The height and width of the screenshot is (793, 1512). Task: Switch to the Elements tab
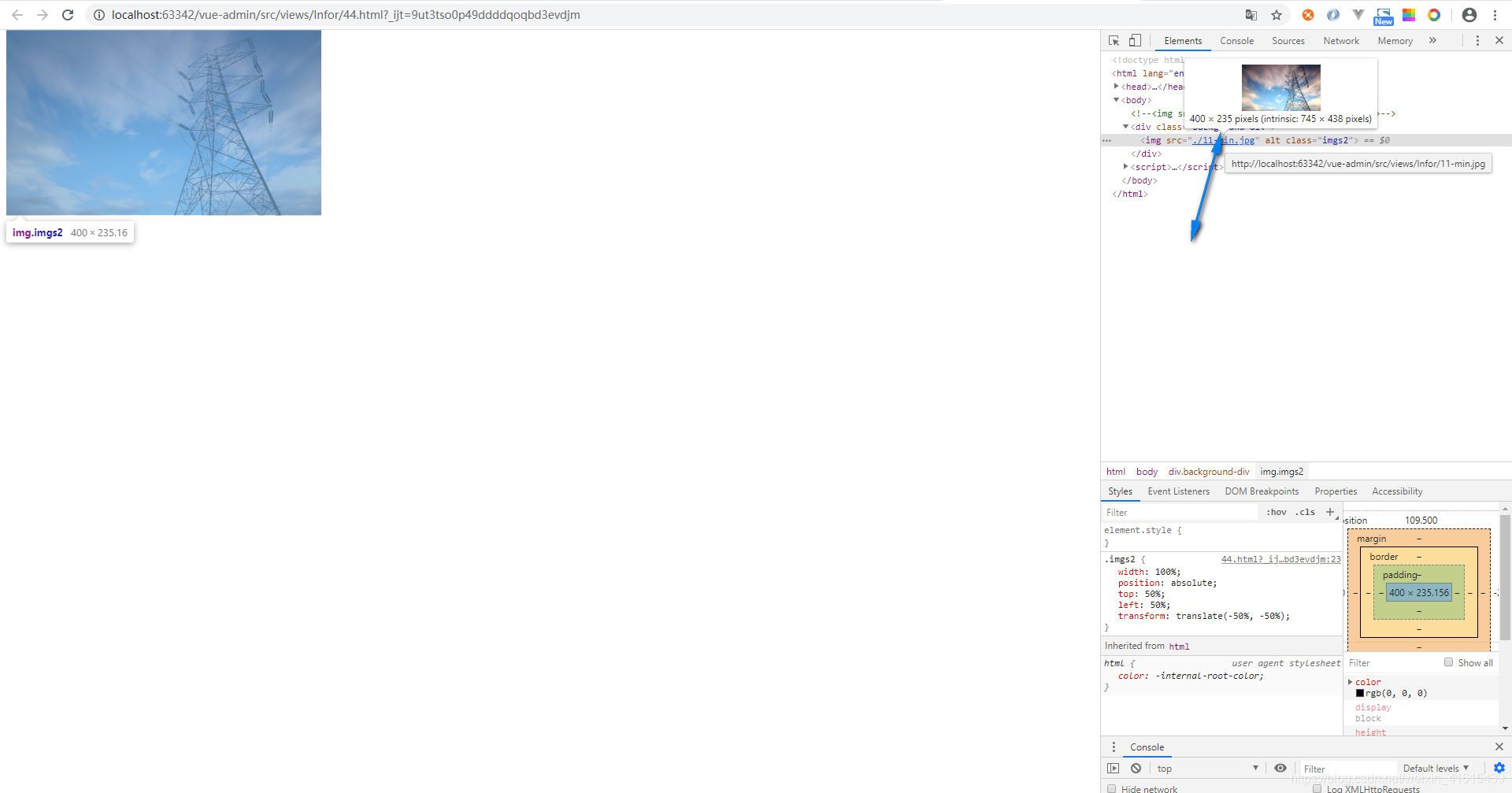click(x=1183, y=41)
